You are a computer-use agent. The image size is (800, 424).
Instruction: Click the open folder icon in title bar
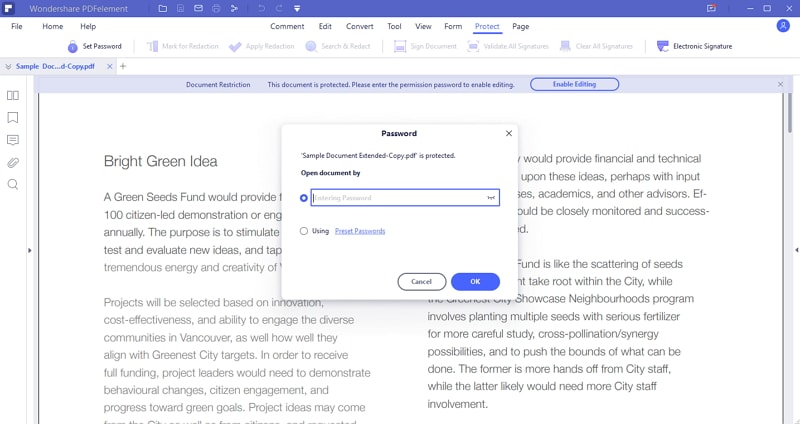163,9
